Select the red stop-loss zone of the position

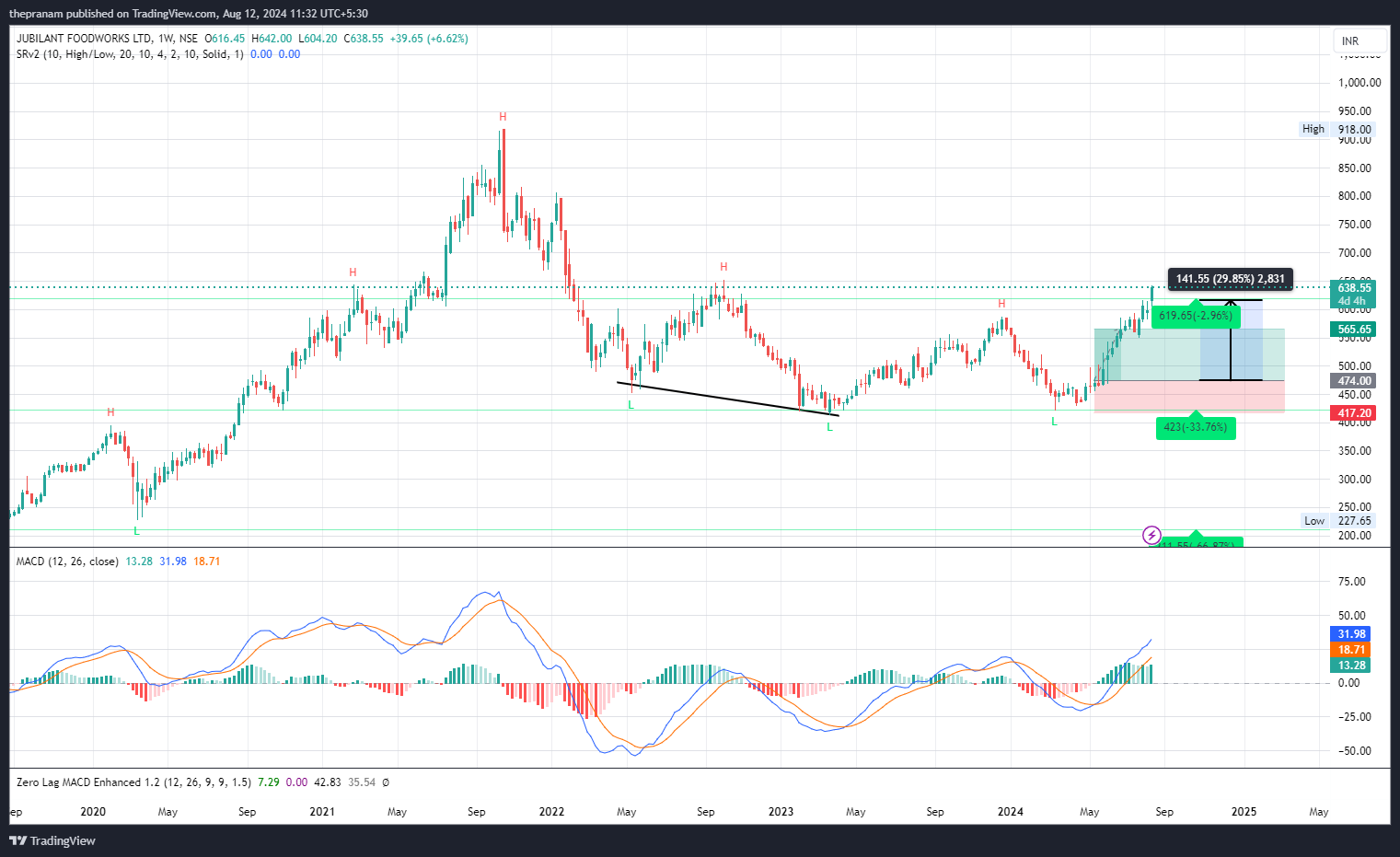[1189, 397]
